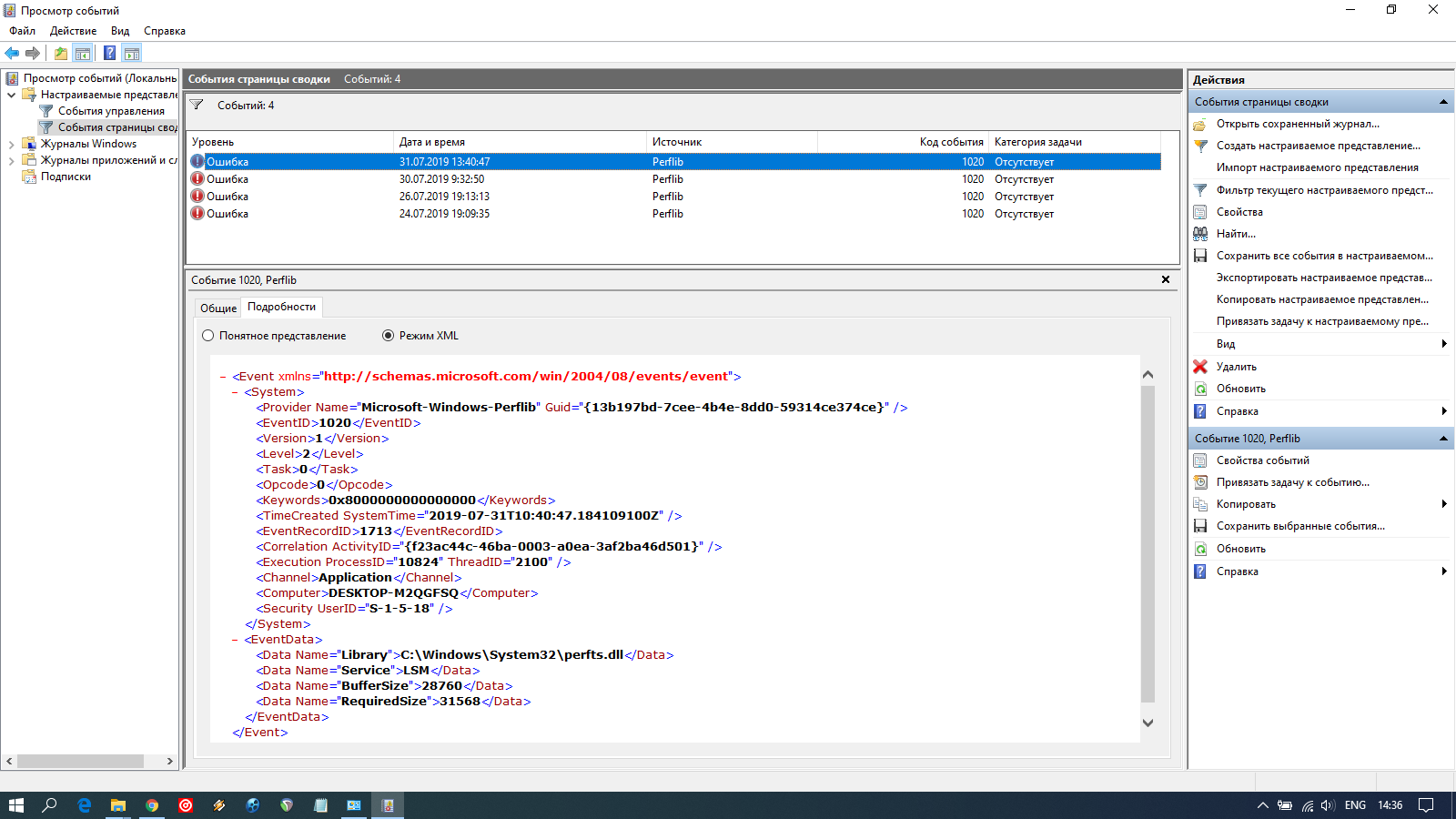Click the Help question-mark toolbar icon
This screenshot has height=819, width=1456.
point(109,53)
